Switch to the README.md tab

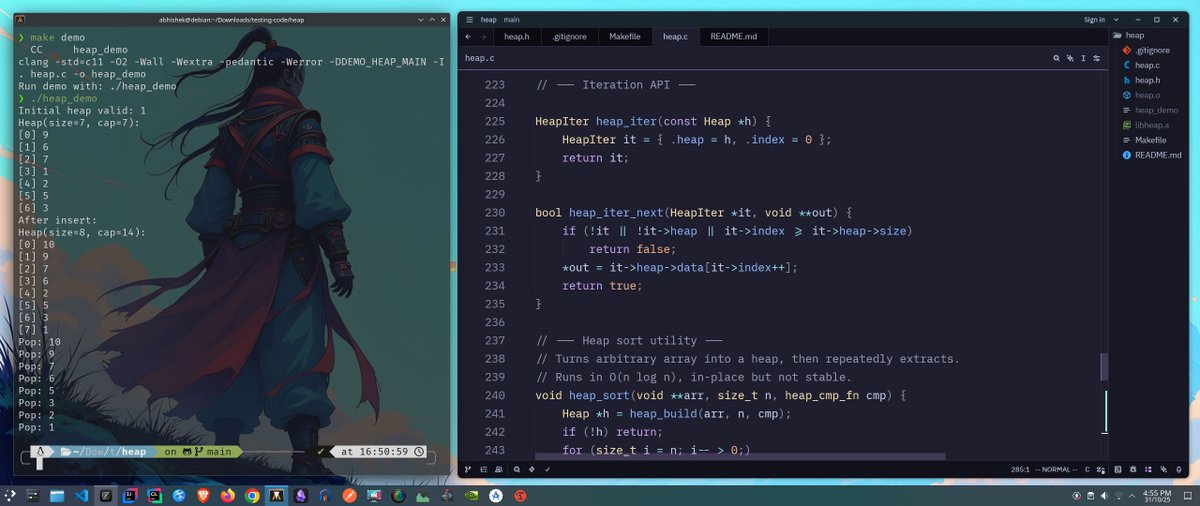[733, 37]
